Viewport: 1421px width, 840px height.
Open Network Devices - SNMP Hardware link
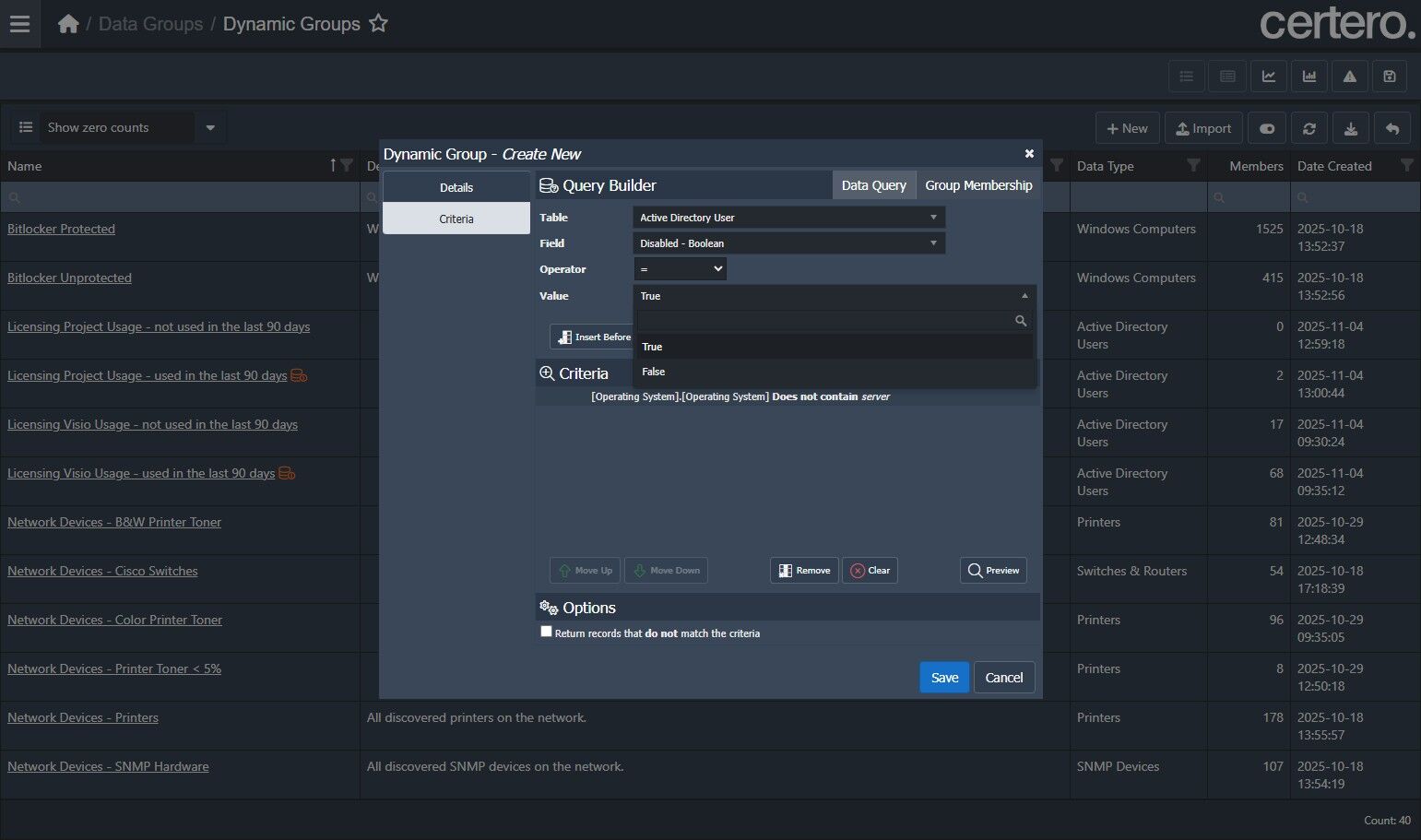tap(108, 766)
